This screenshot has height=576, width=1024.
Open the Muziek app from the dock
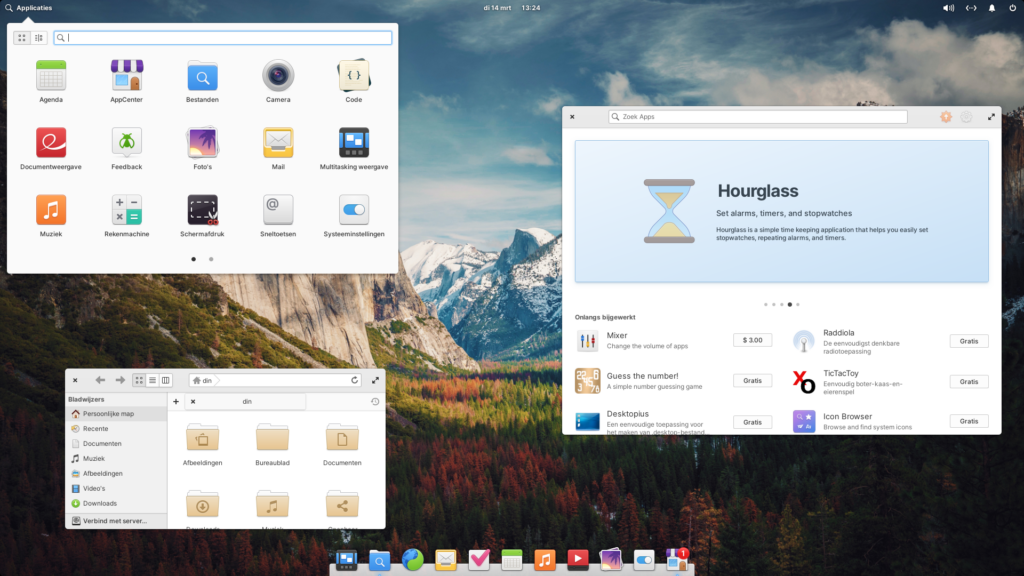pyautogui.click(x=544, y=561)
